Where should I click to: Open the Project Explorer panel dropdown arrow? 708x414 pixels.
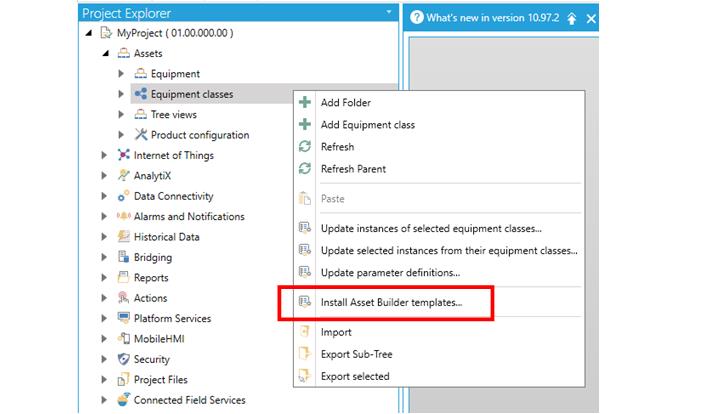coord(388,13)
